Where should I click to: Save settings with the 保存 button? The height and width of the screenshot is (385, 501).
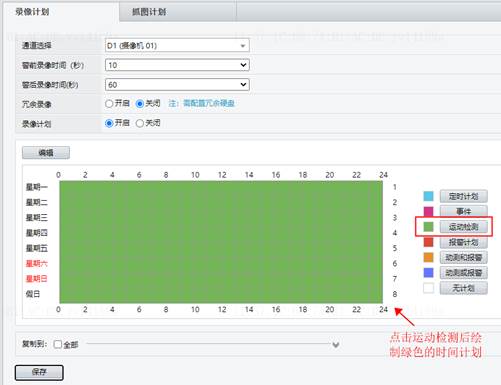point(39,372)
